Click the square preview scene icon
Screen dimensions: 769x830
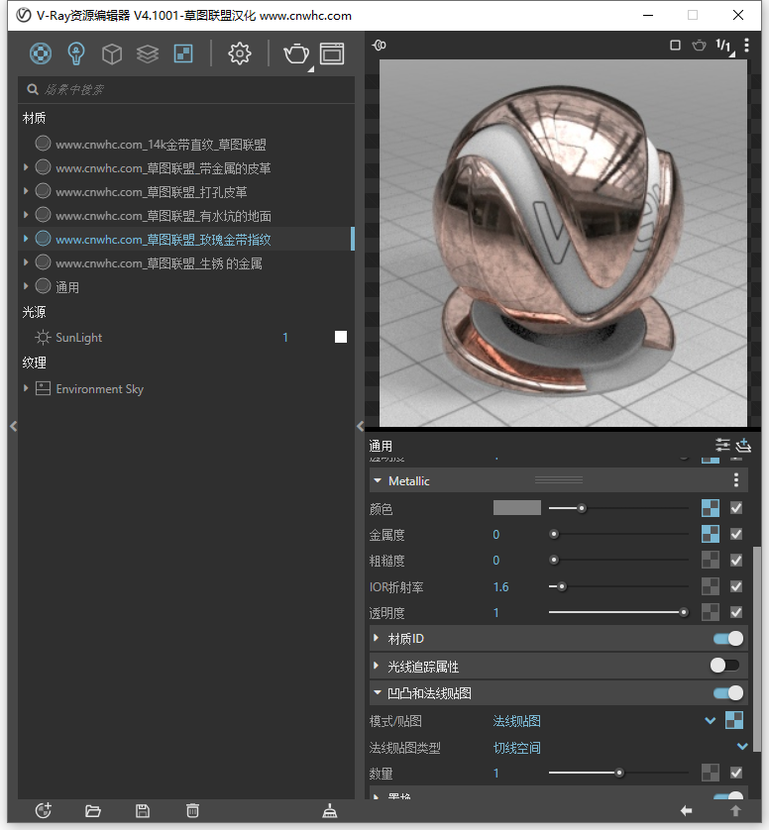coord(675,45)
